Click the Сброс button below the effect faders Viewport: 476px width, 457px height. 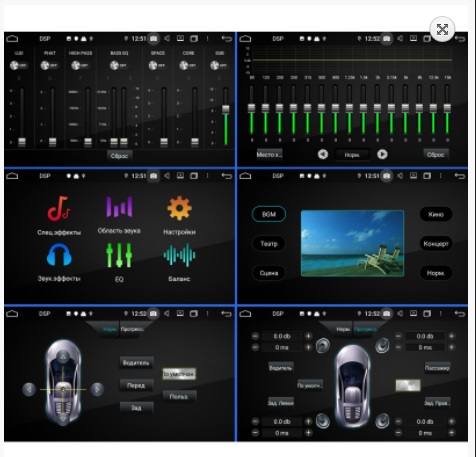(119, 156)
